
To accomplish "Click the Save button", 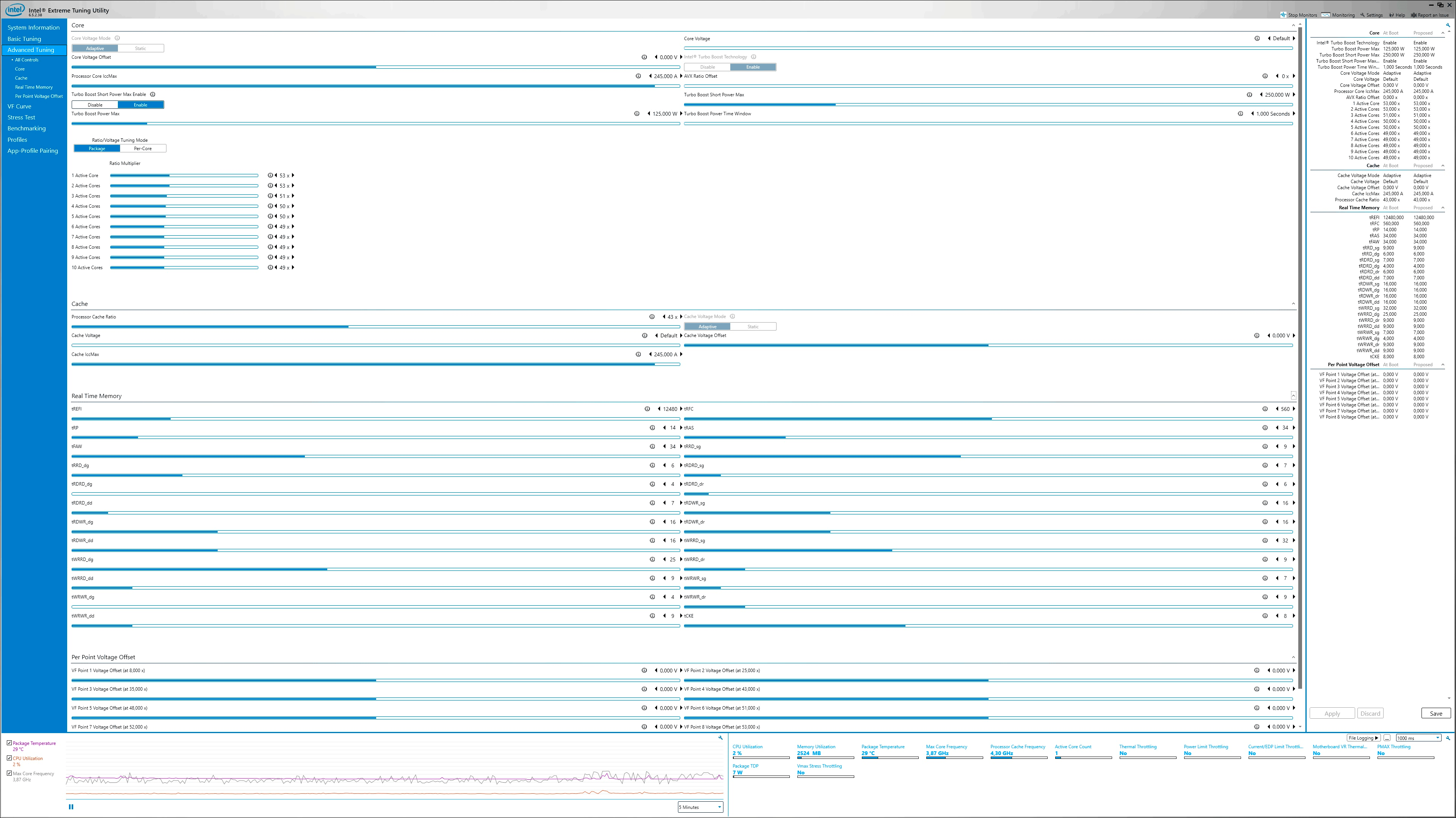I will click(1436, 713).
